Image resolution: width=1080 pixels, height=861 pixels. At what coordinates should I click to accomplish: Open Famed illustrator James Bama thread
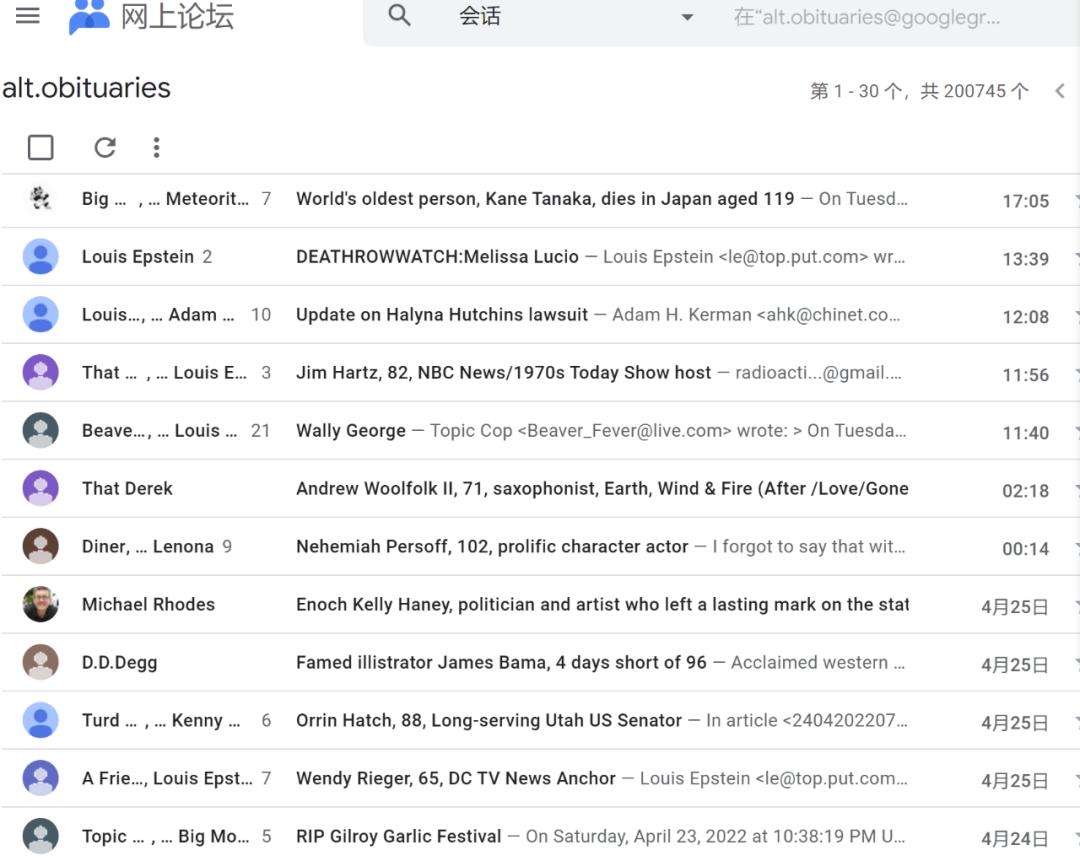501,662
